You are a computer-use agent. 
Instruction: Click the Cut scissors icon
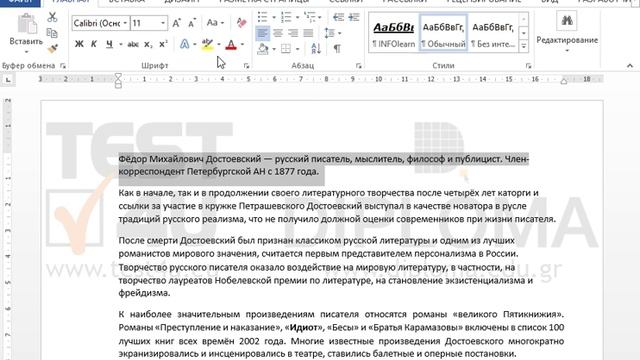[52, 17]
